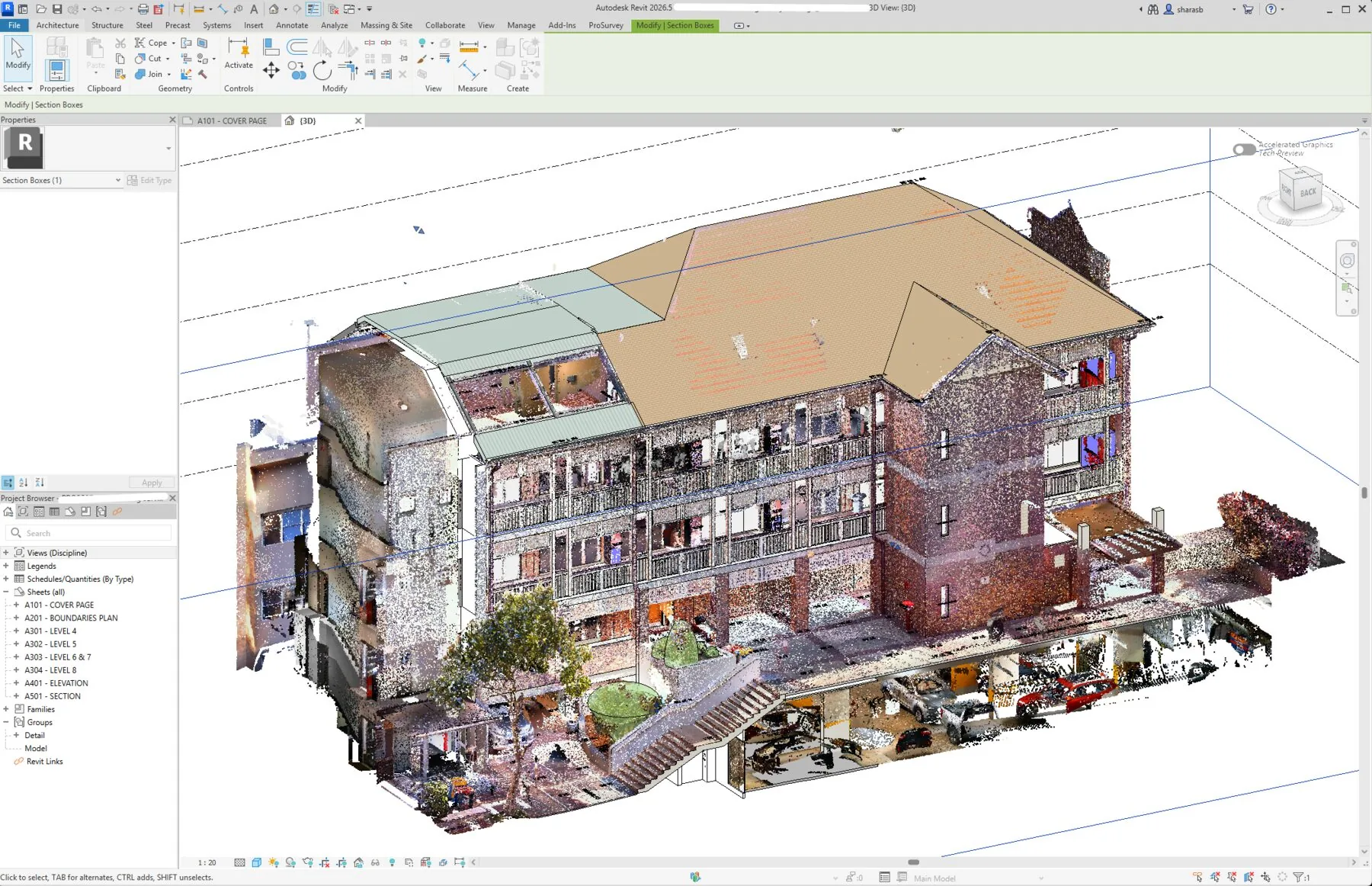Click the Temporary Hide/Isolate glasses icon
Image resolution: width=1372 pixels, height=886 pixels.
[x=375, y=862]
